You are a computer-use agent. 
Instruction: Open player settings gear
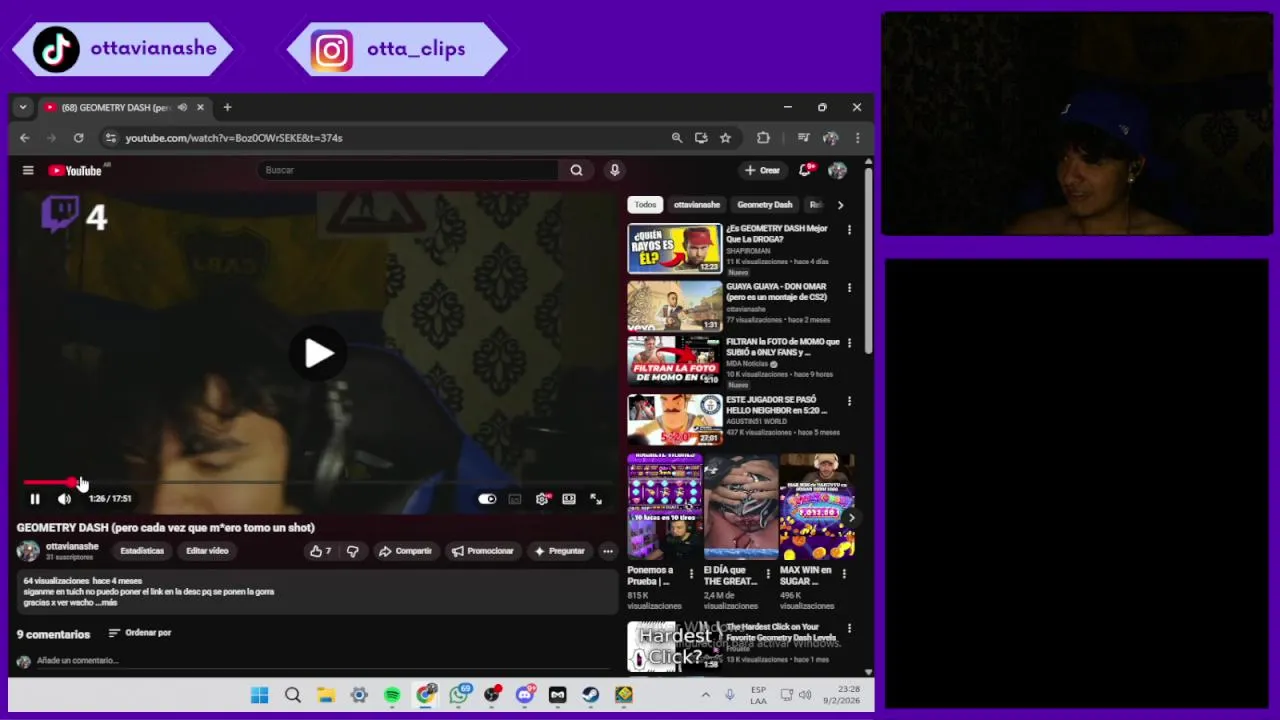coord(541,499)
